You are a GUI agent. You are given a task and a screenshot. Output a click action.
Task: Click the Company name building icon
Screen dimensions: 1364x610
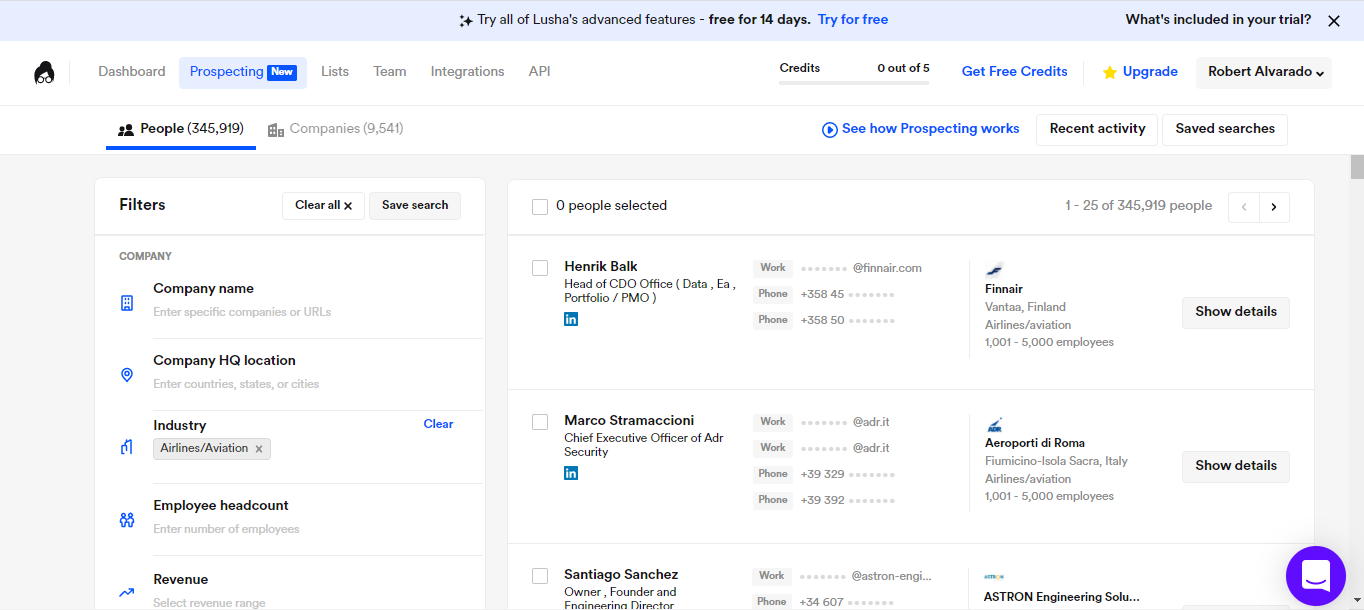click(127, 303)
